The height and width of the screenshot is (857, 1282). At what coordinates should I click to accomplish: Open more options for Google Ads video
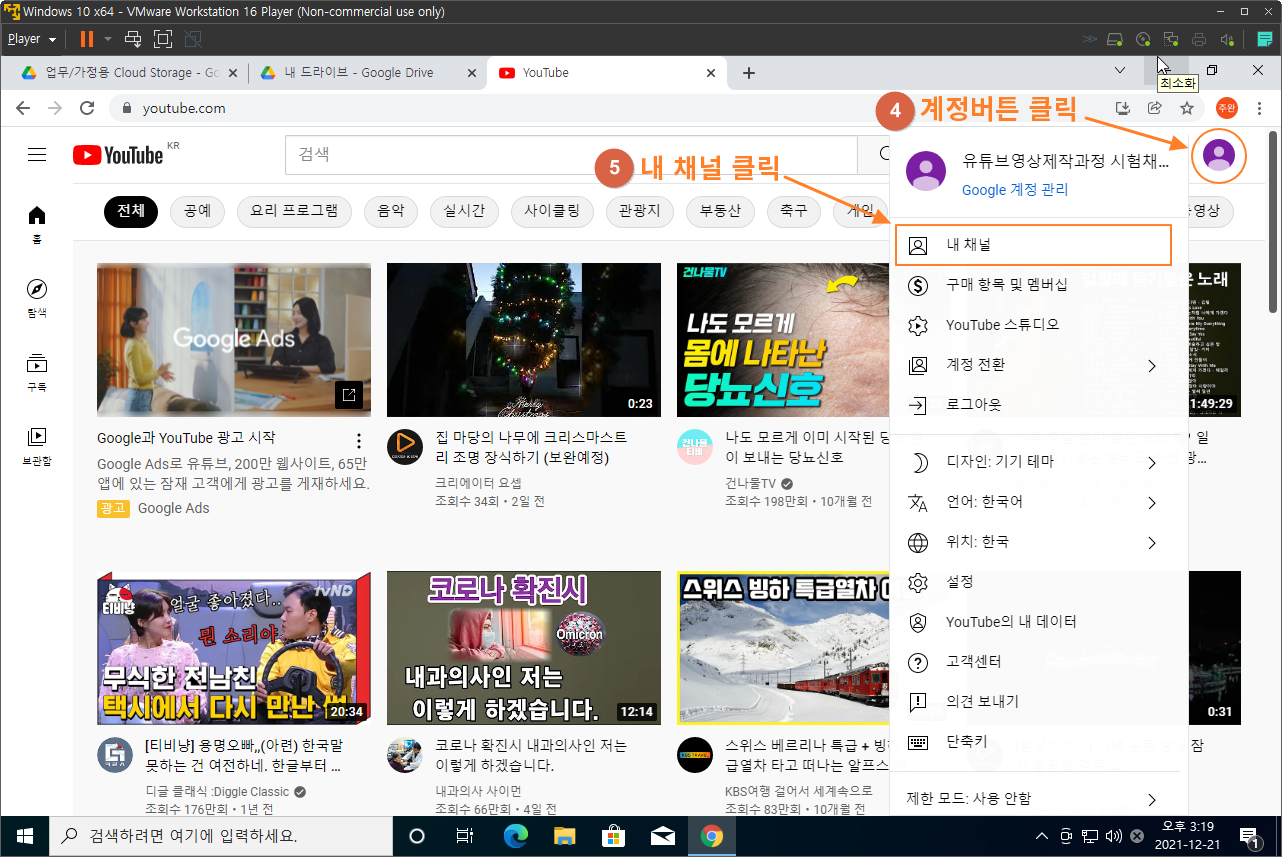pyautogui.click(x=359, y=441)
